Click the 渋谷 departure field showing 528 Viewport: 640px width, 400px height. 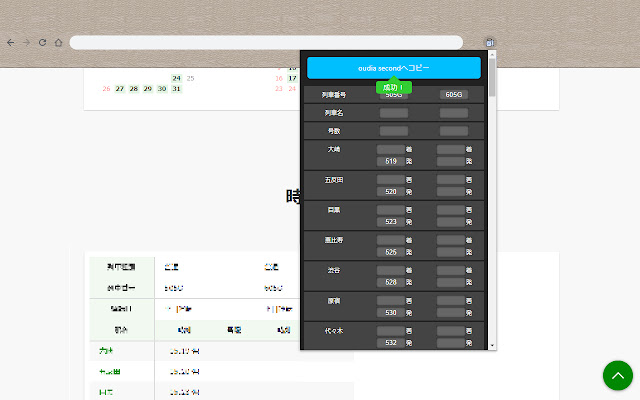point(391,282)
